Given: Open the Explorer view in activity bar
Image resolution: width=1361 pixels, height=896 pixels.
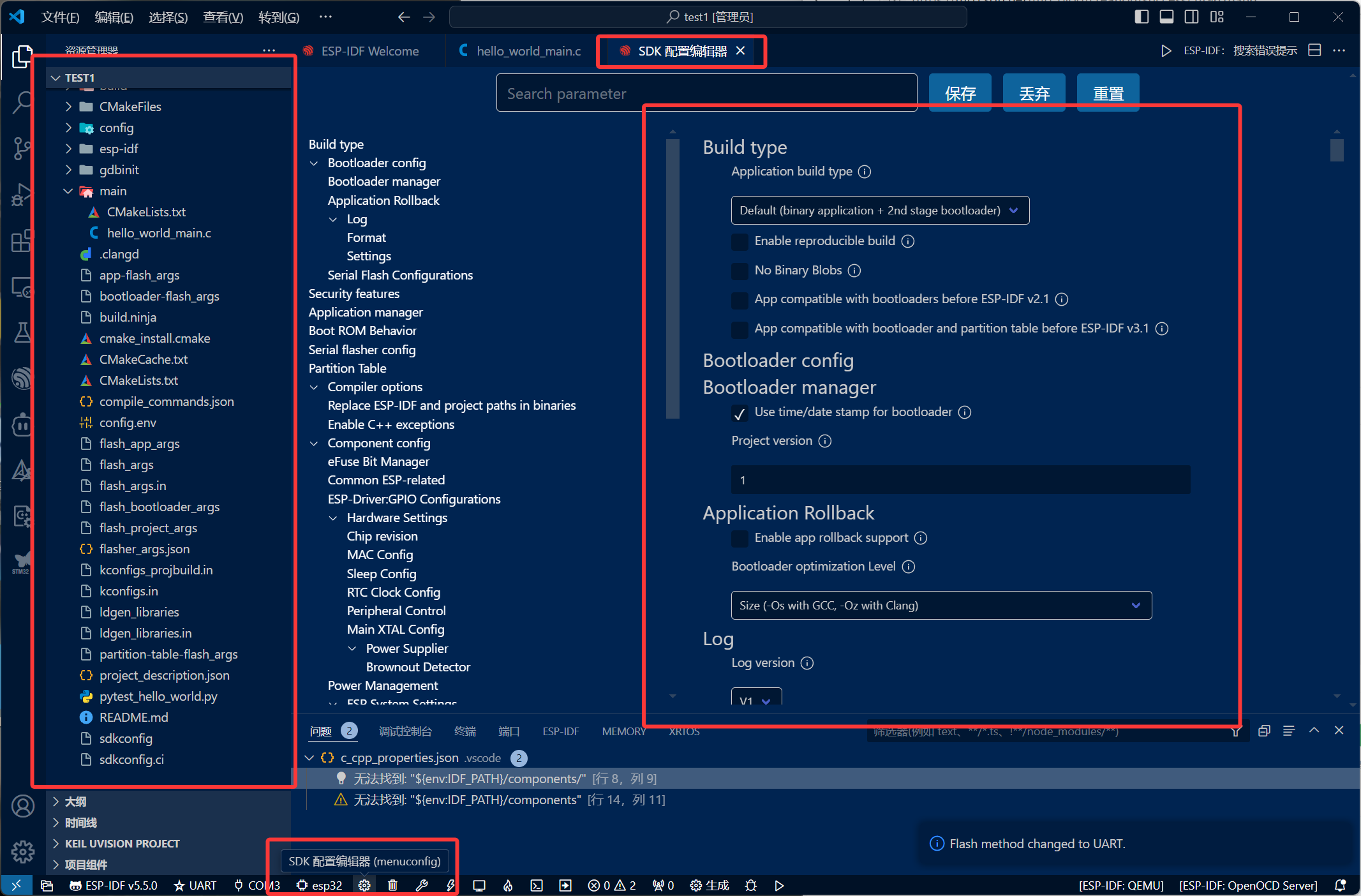Looking at the screenshot, I should 22,57.
